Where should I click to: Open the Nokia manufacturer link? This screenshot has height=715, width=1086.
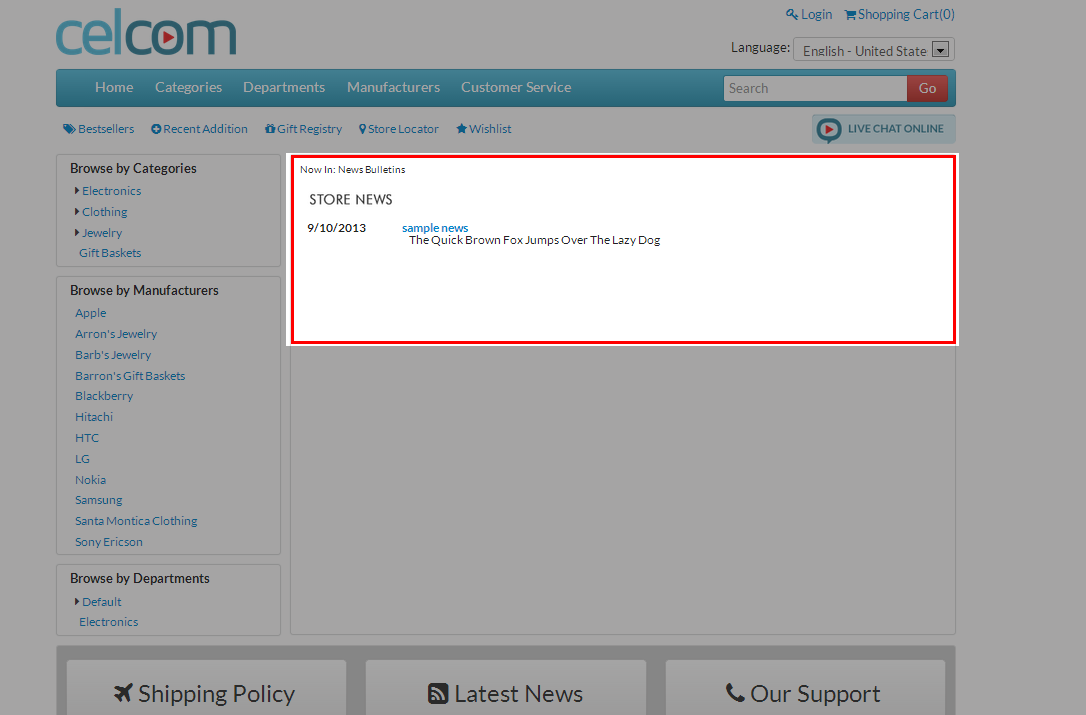coord(91,479)
